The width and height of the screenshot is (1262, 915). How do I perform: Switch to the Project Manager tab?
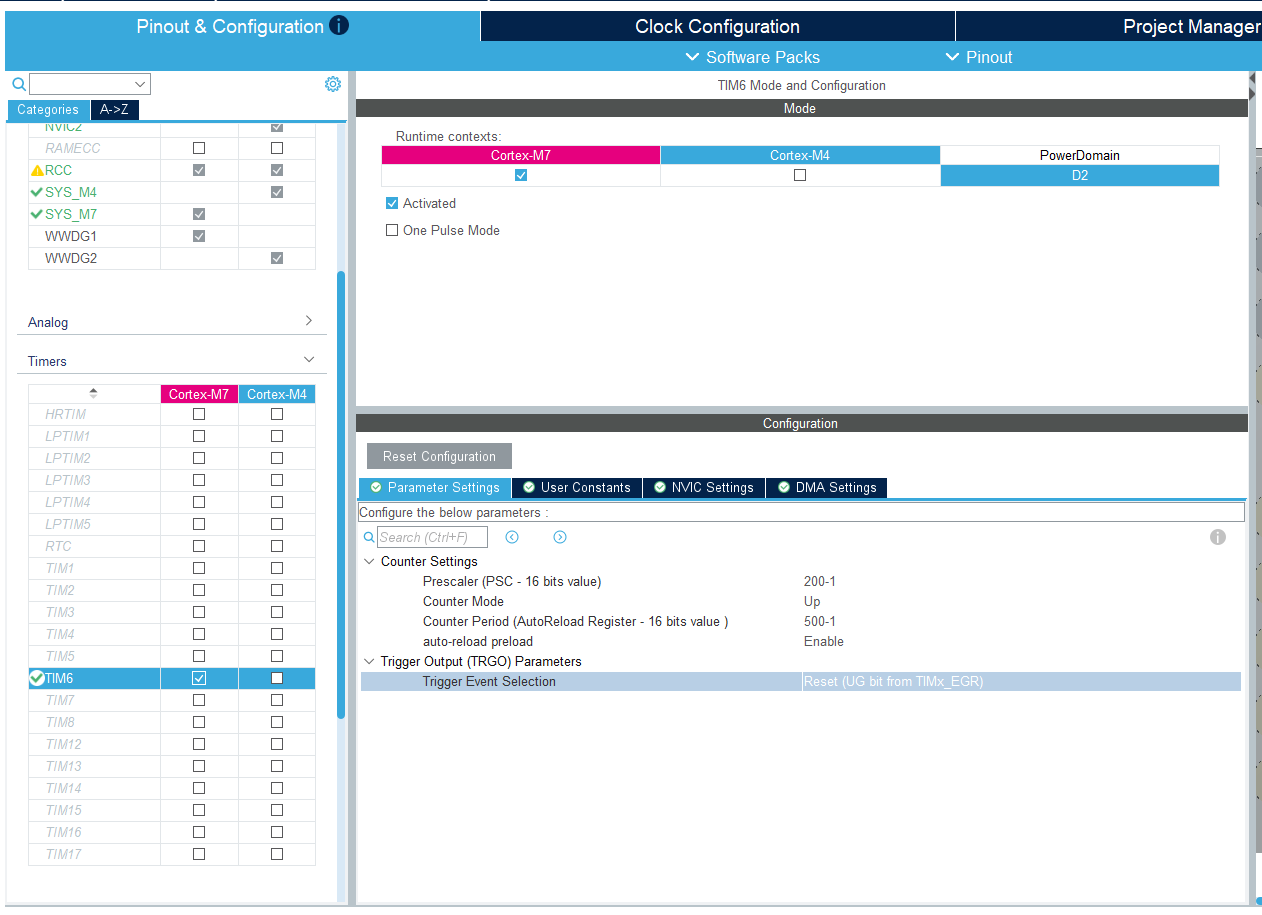click(x=1109, y=26)
